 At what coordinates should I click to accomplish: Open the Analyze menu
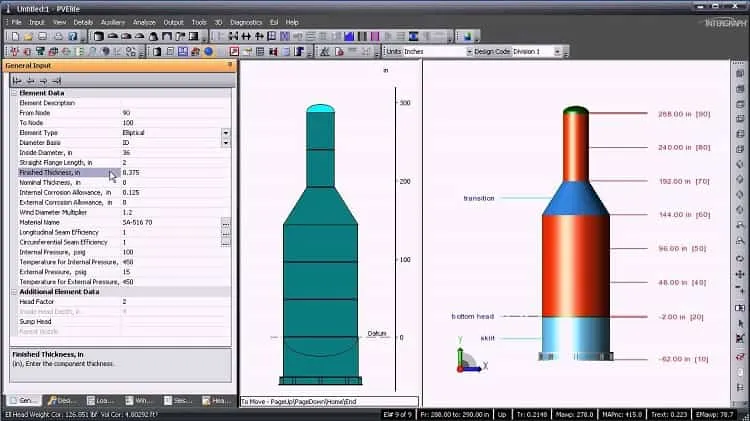144,22
